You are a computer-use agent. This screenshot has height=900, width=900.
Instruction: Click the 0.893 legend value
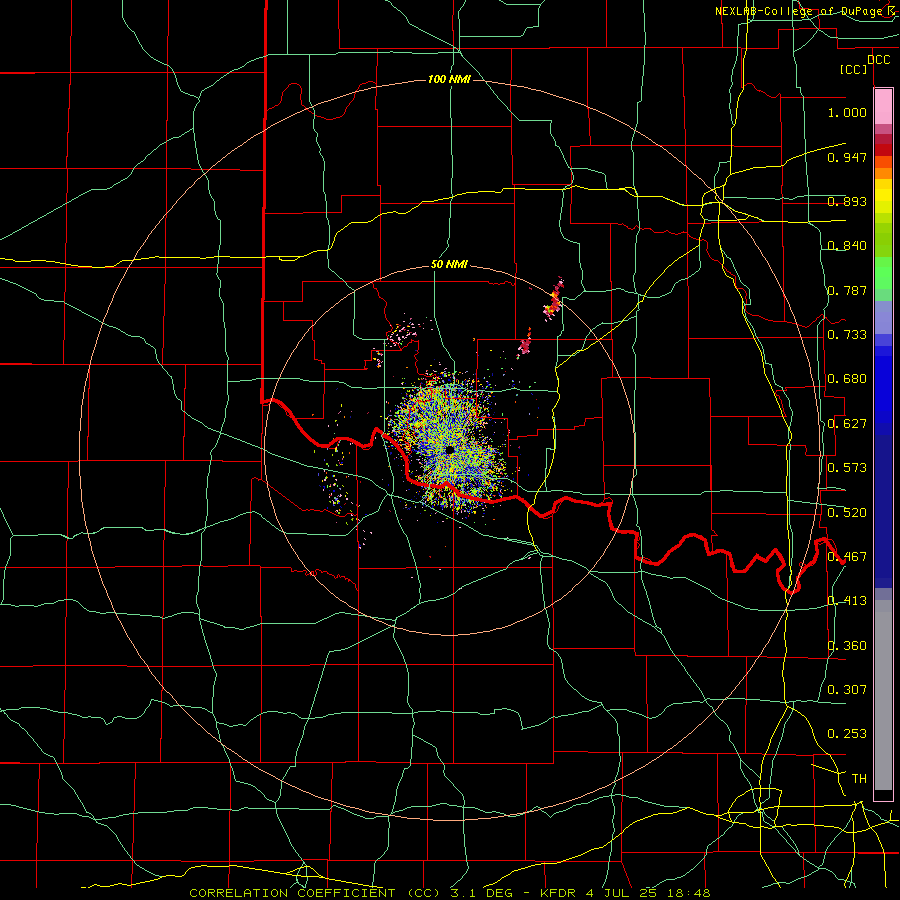(x=847, y=201)
